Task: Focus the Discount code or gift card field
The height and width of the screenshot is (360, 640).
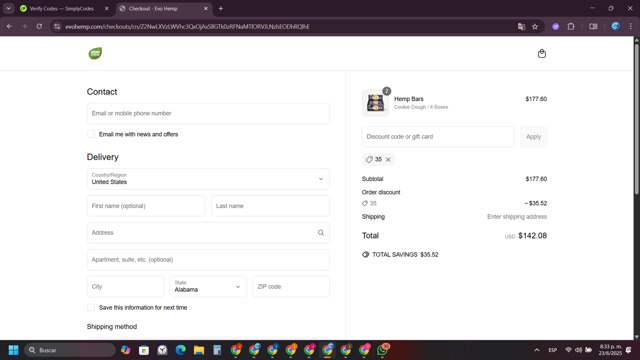Action: click(x=438, y=137)
